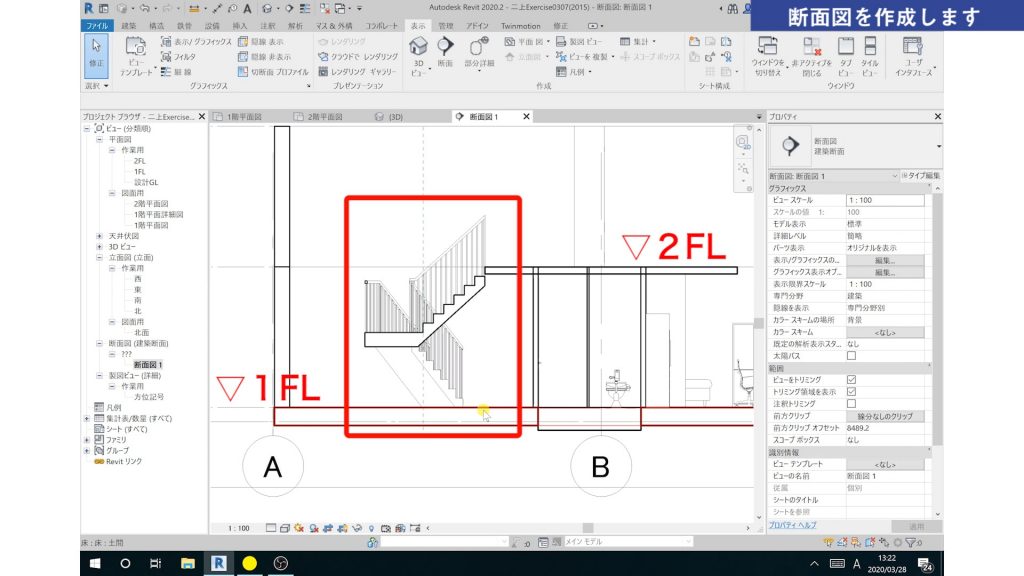Switch to the 2階平面図 view tab
Viewport: 1024px width, 576px height.
[326, 117]
